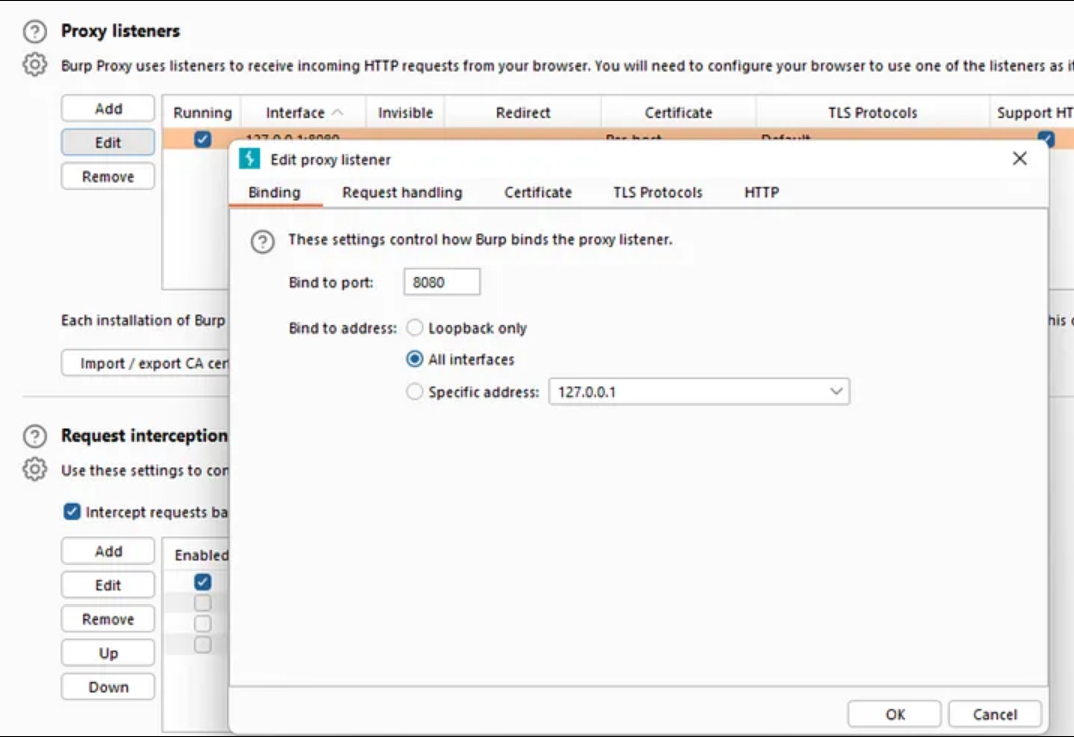Check the fourth interception rule checkbox
Screen dimensions: 1074x737
[202, 645]
